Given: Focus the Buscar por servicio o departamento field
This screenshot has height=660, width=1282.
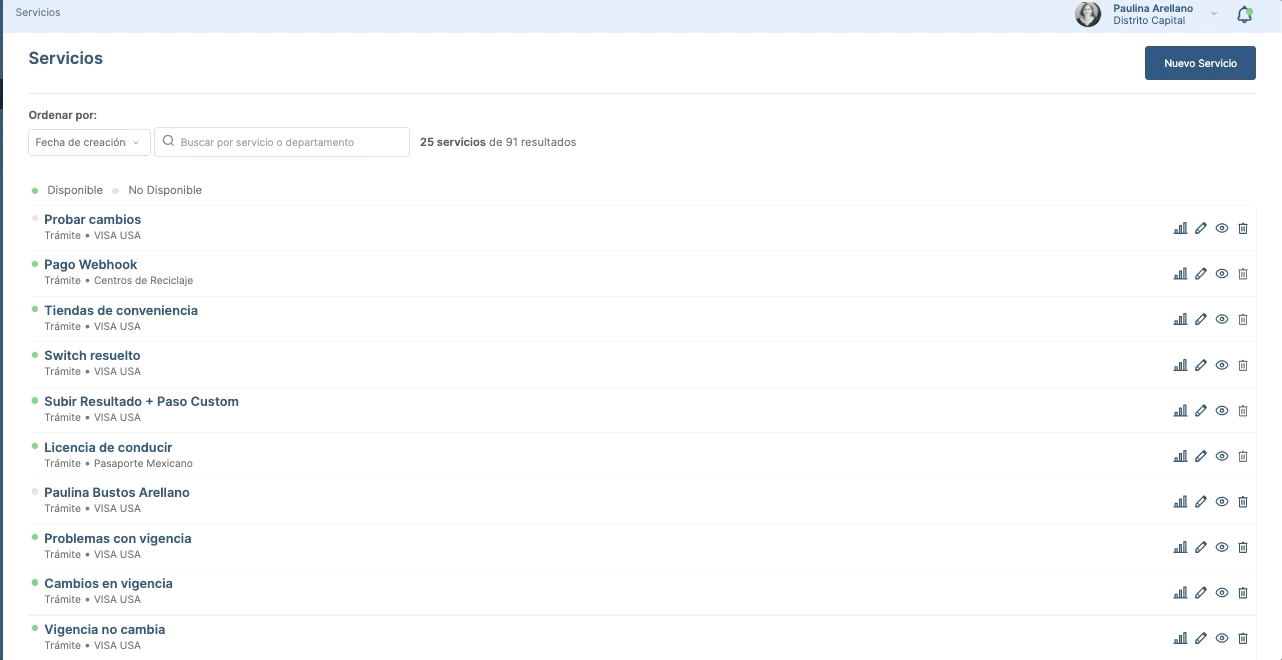Looking at the screenshot, I should pyautogui.click(x=282, y=142).
